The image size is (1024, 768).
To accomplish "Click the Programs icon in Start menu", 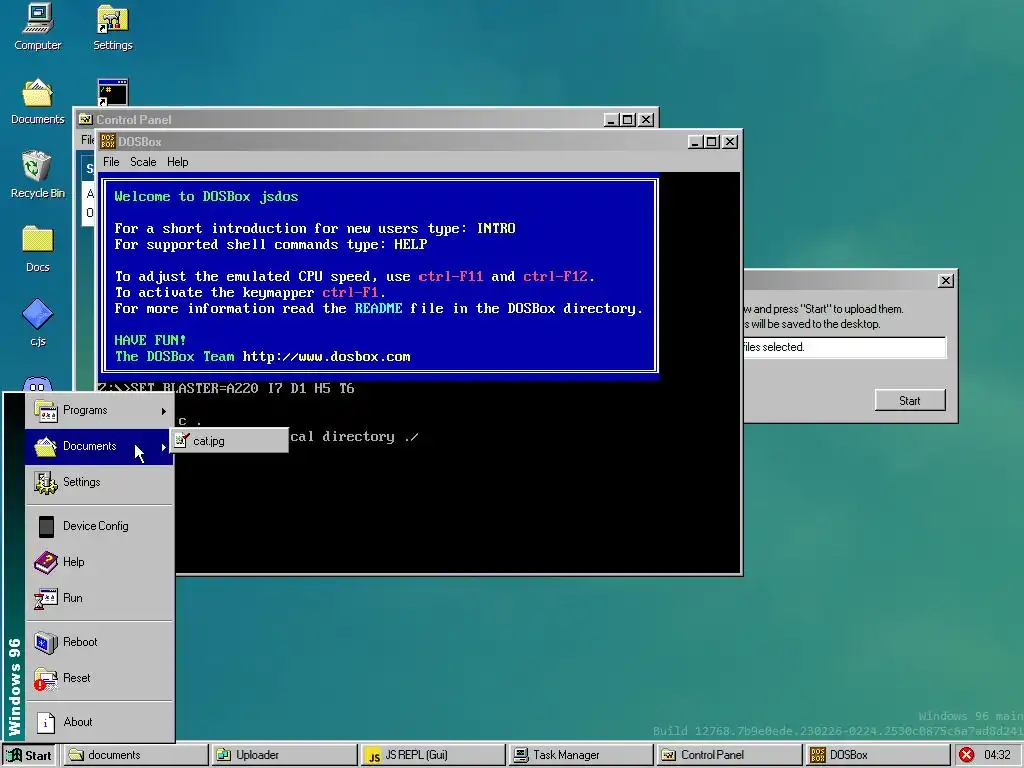I will coord(46,411).
